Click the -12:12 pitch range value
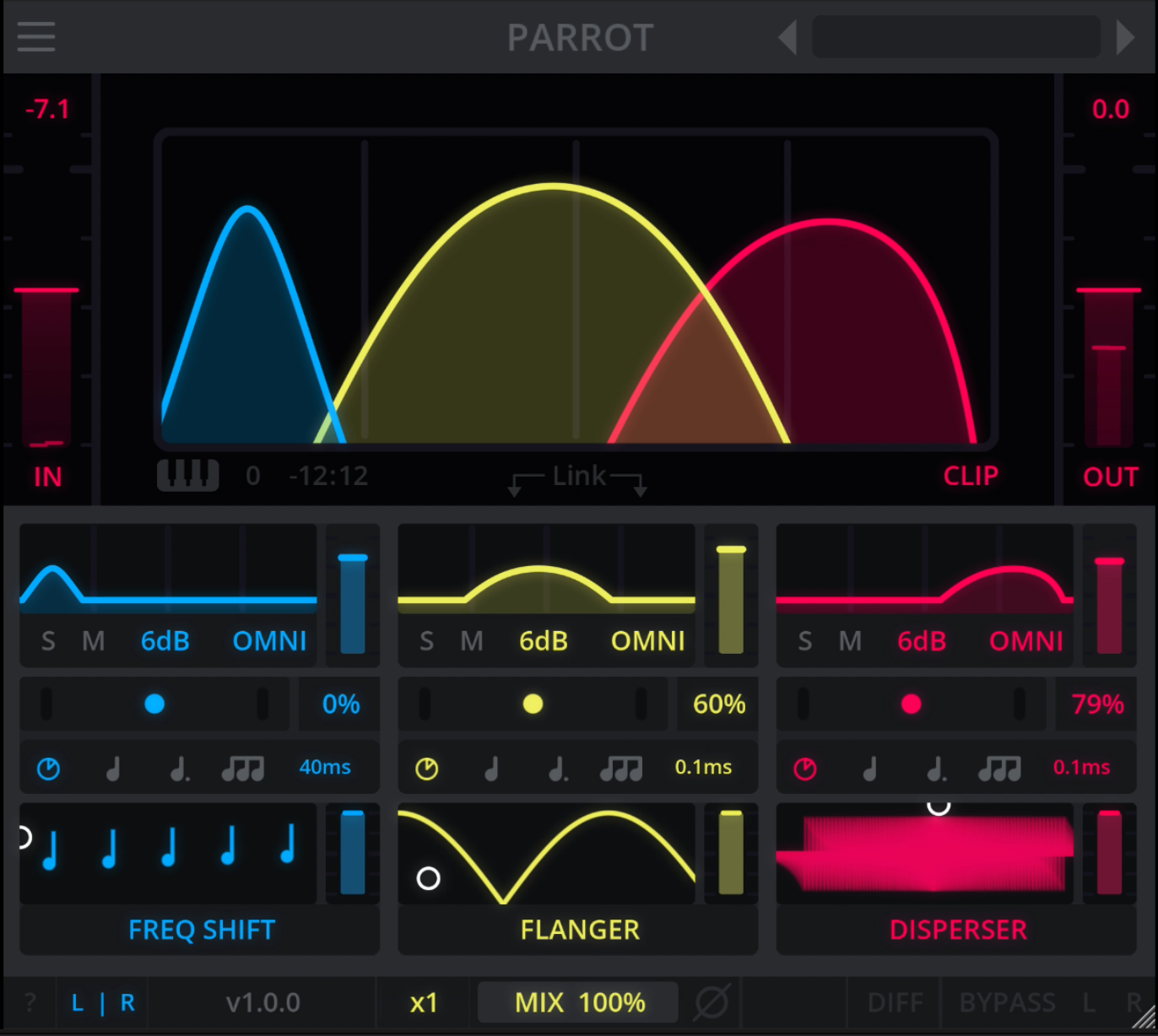The width and height of the screenshot is (1158, 1036). point(328,476)
